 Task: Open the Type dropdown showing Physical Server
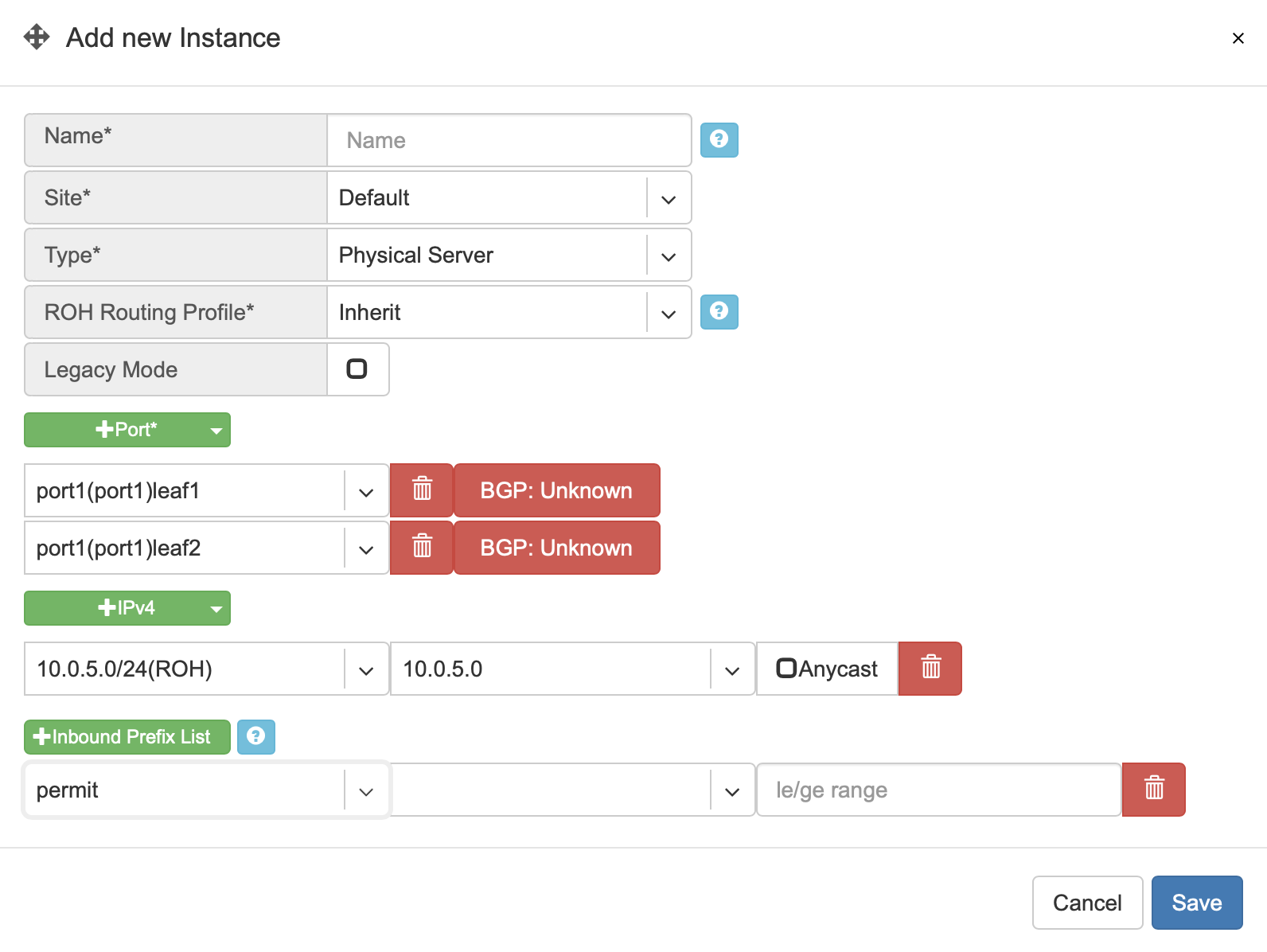pyautogui.click(x=509, y=255)
